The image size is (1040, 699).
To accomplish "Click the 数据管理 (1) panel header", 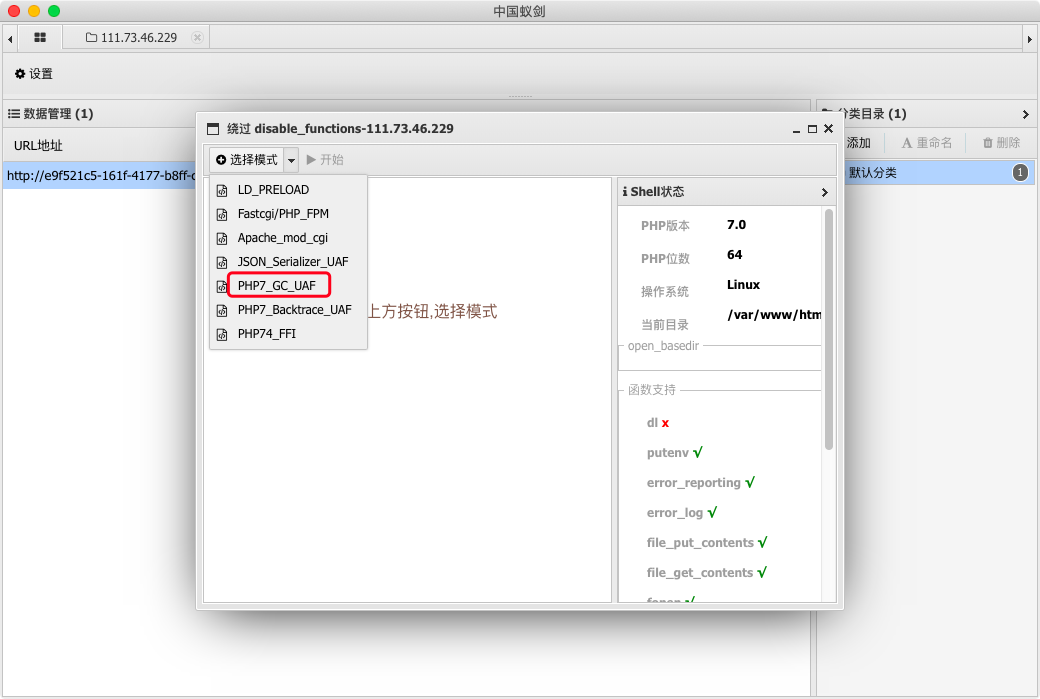I will pyautogui.click(x=50, y=114).
